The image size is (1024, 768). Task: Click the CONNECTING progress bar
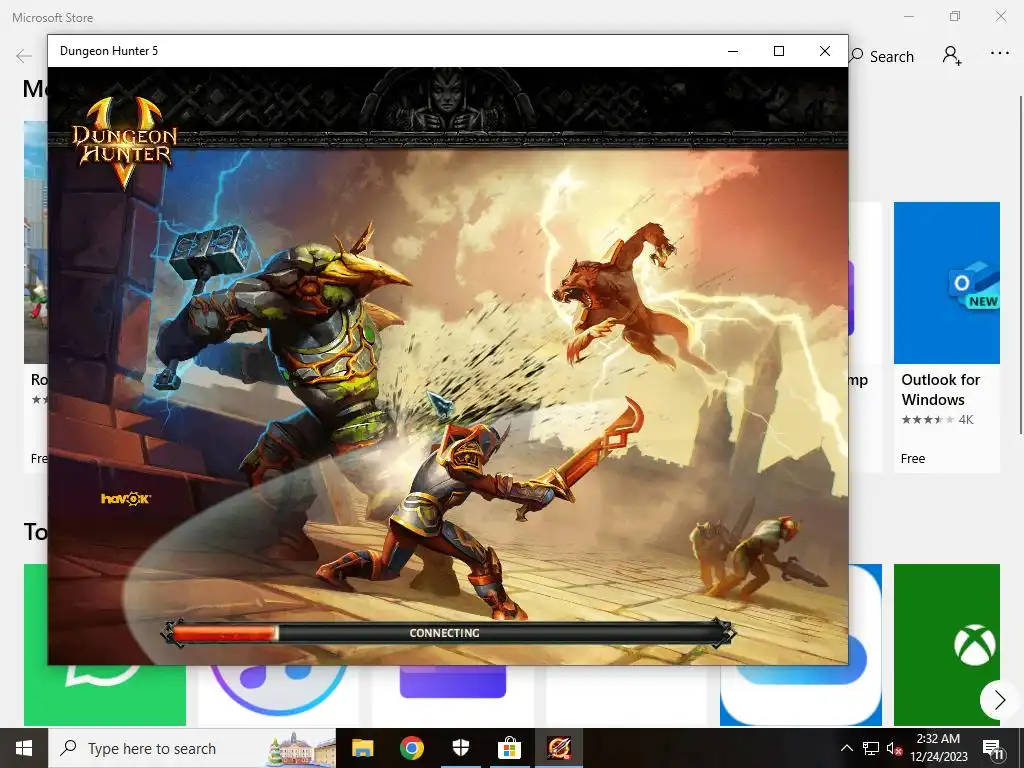(x=448, y=633)
